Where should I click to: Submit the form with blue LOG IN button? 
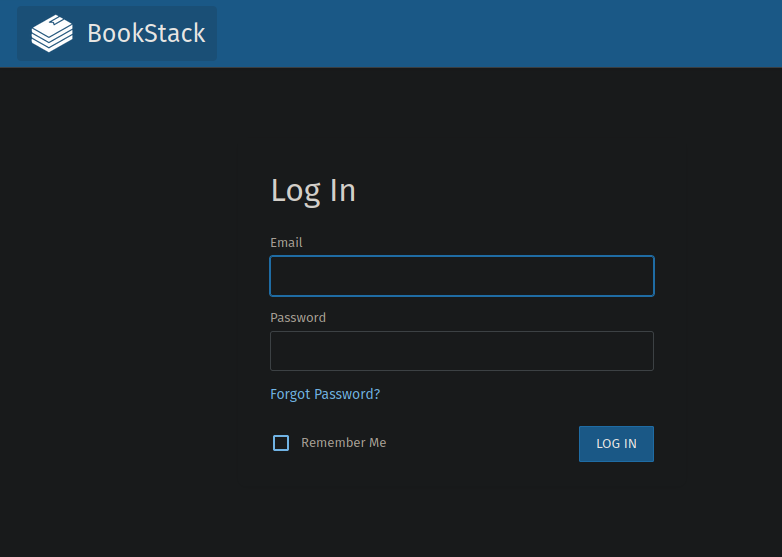[616, 444]
